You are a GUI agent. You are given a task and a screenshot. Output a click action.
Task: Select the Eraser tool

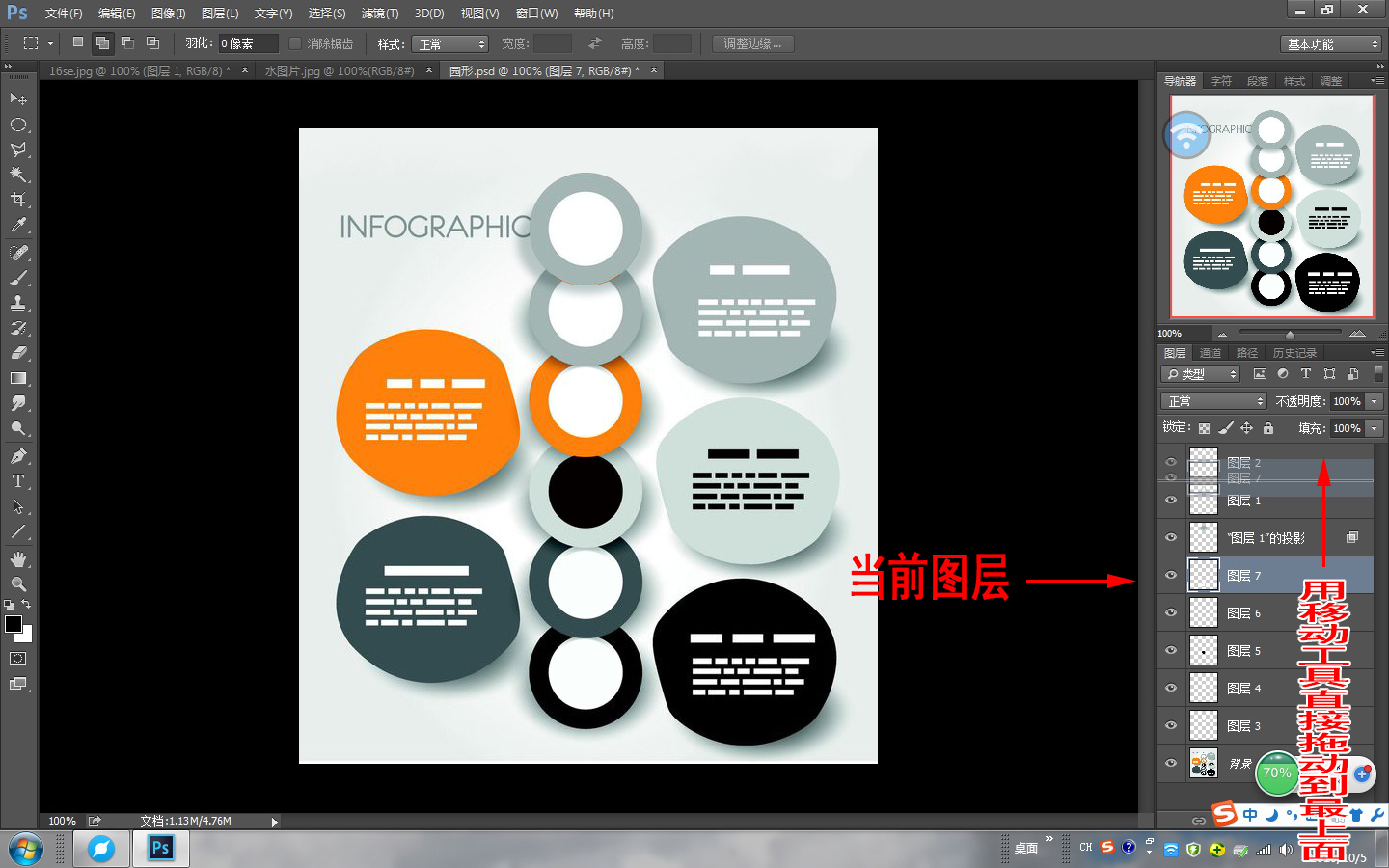click(17, 353)
